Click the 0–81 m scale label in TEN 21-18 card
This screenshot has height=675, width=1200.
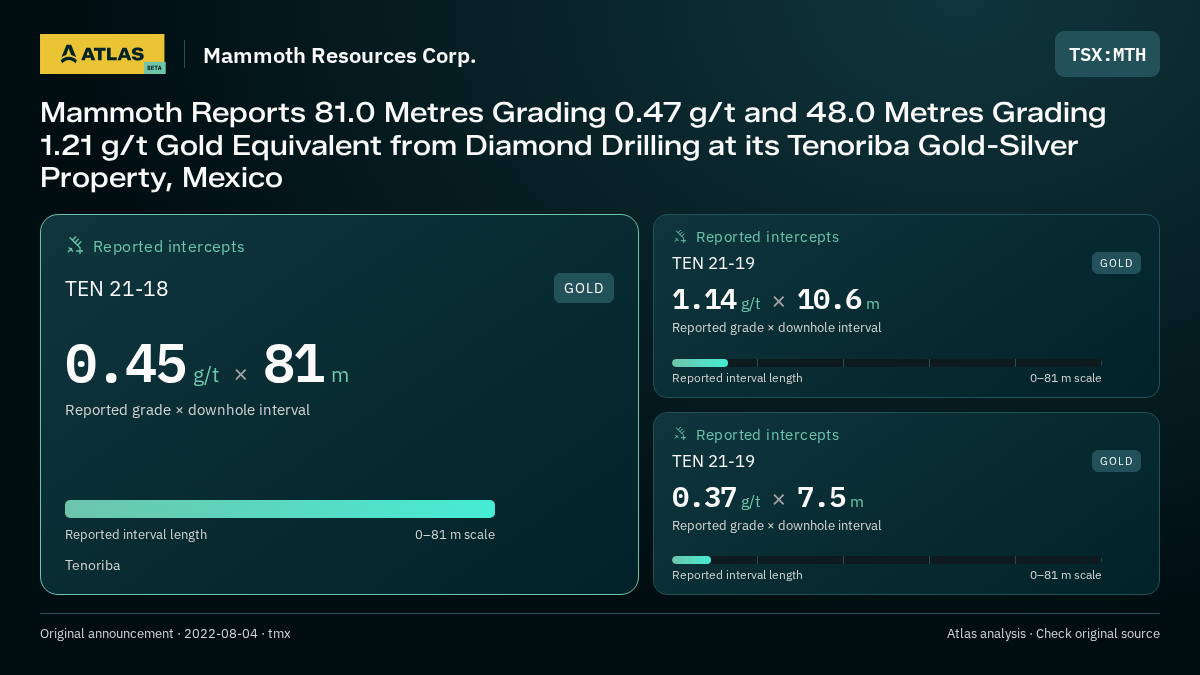[x=455, y=535]
